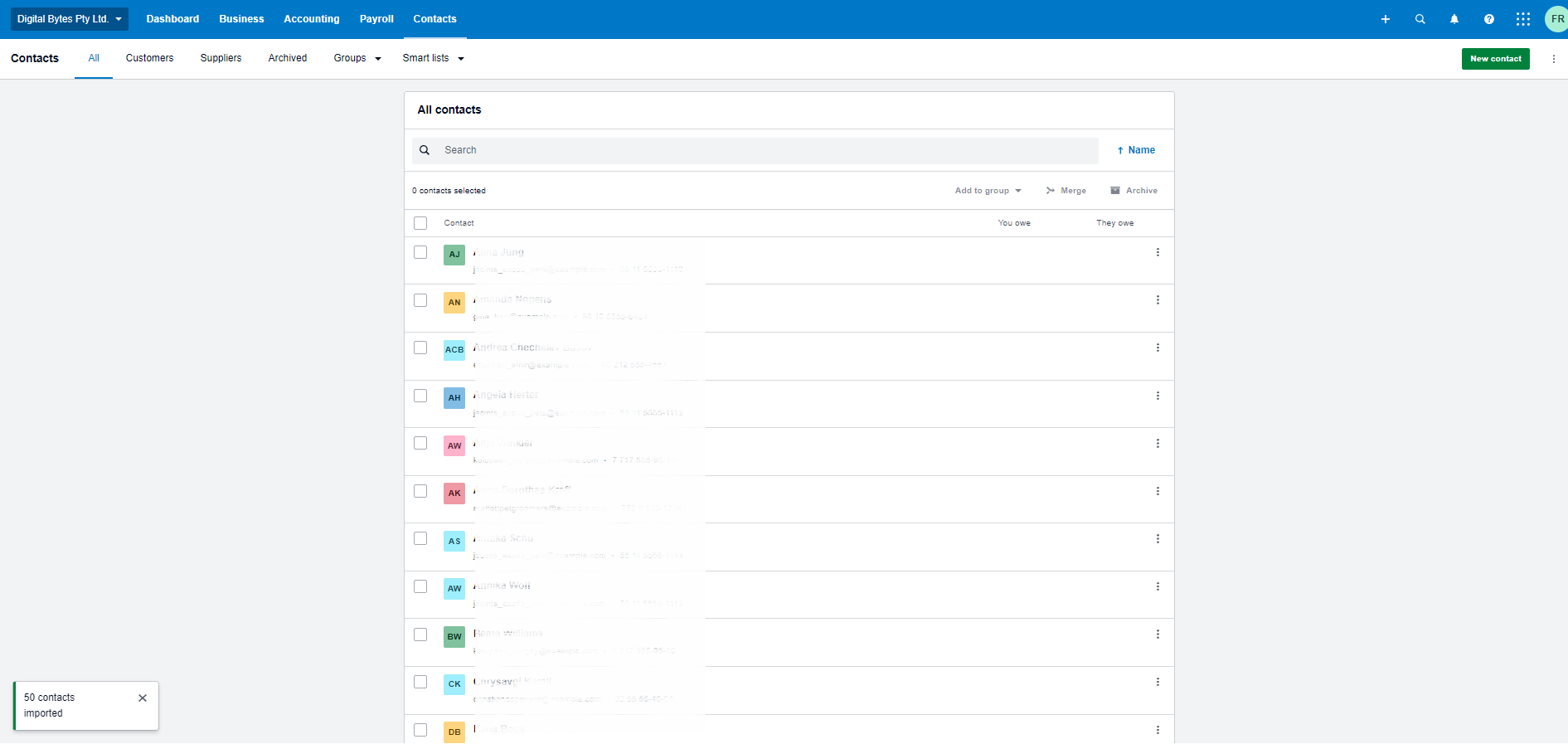1568x744 pixels.
Task: Open the Payroll menu
Action: (x=376, y=19)
